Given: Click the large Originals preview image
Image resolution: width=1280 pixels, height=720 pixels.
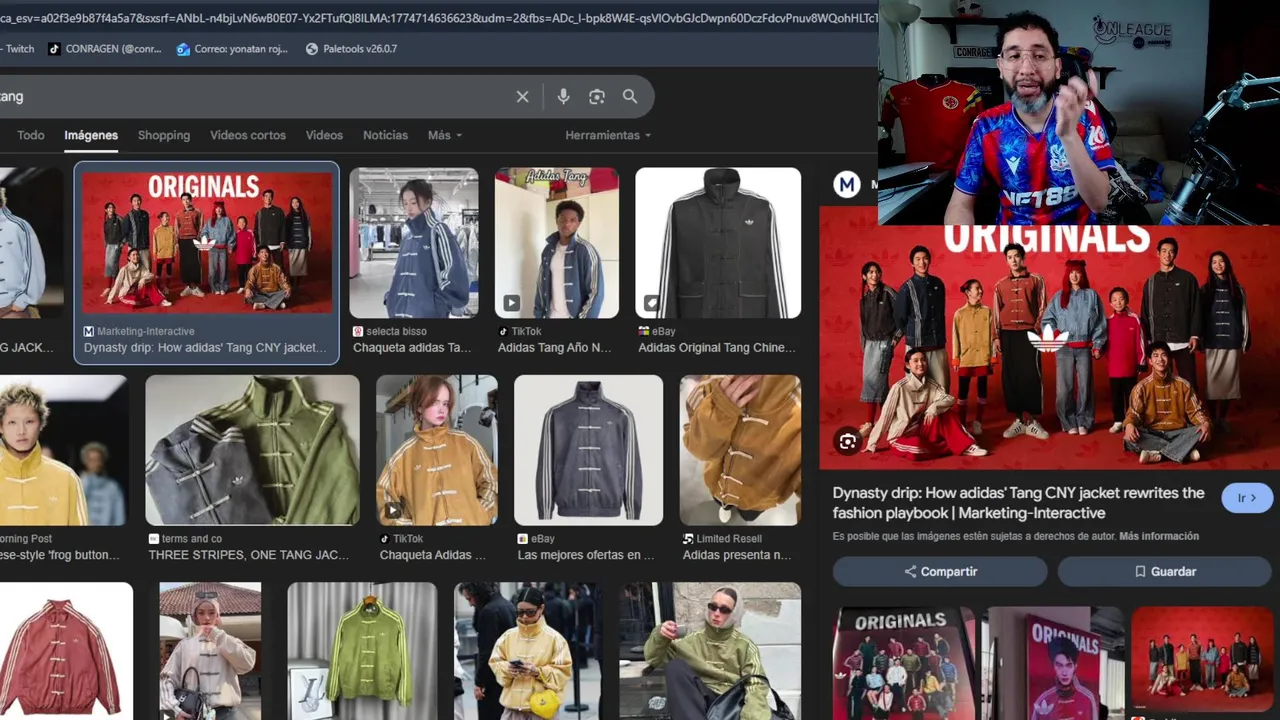Looking at the screenshot, I should (1049, 347).
